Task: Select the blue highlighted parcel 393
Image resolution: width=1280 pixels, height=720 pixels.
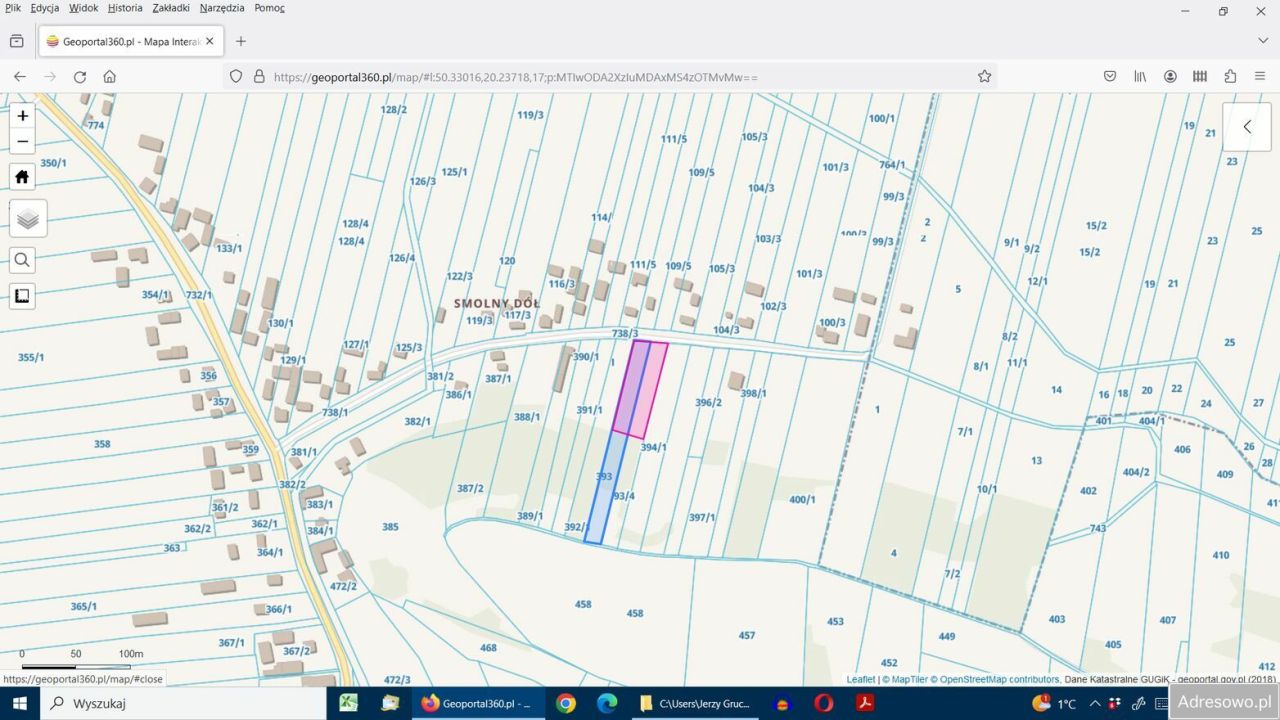Action: [x=605, y=488]
